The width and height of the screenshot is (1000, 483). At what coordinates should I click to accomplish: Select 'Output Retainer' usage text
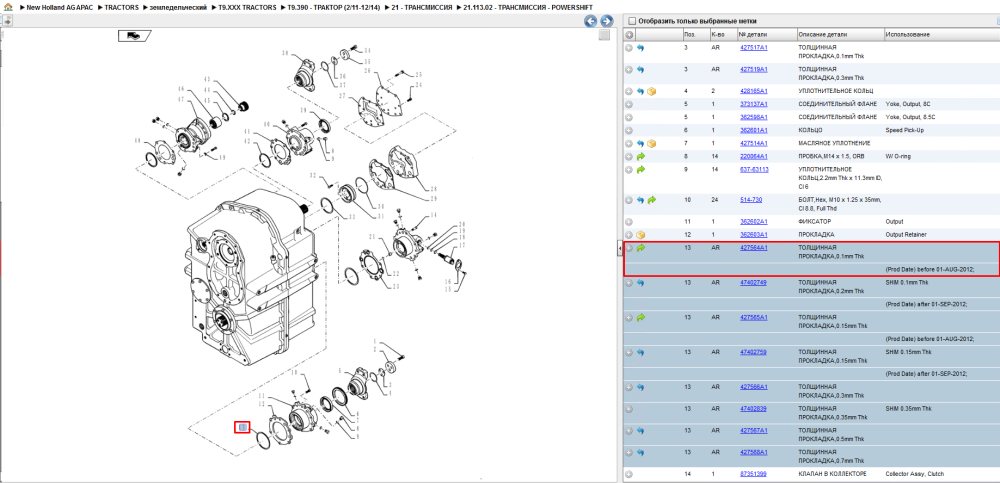click(906, 235)
